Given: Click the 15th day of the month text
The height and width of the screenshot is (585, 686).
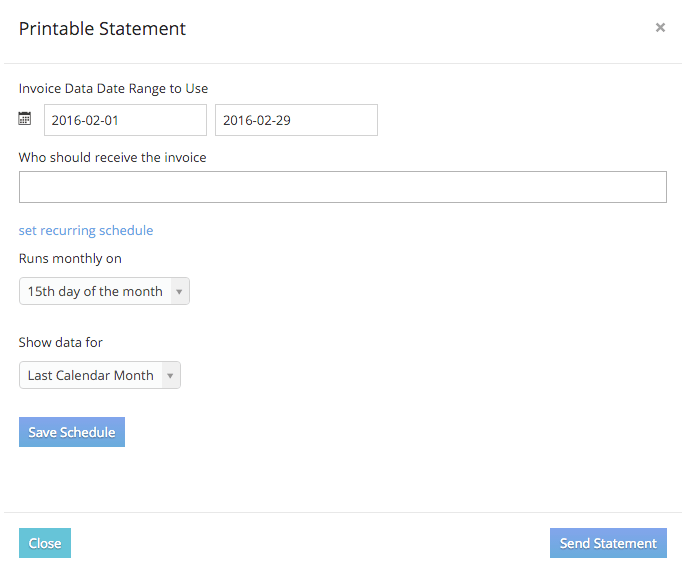Looking at the screenshot, I should coord(95,291).
